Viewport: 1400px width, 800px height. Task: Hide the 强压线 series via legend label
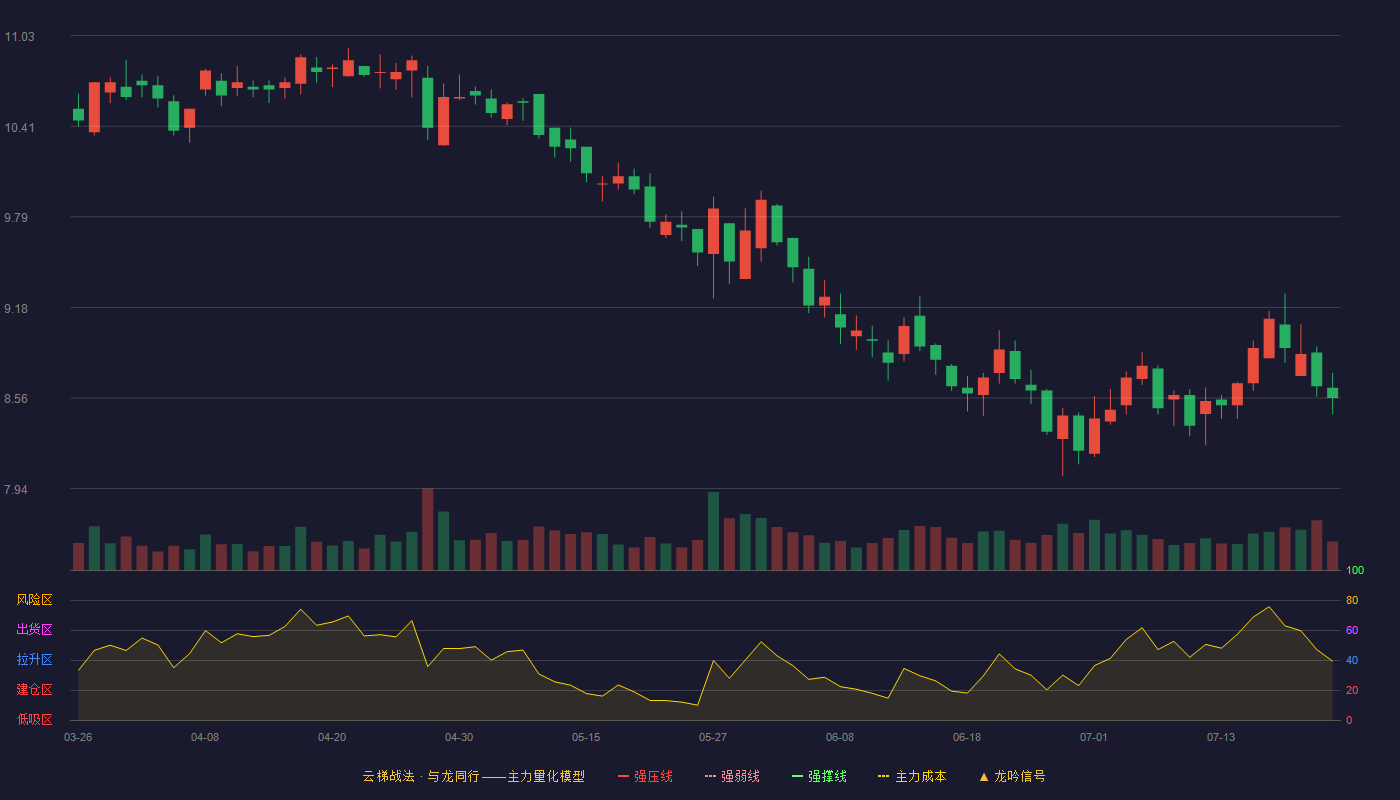[x=653, y=776]
